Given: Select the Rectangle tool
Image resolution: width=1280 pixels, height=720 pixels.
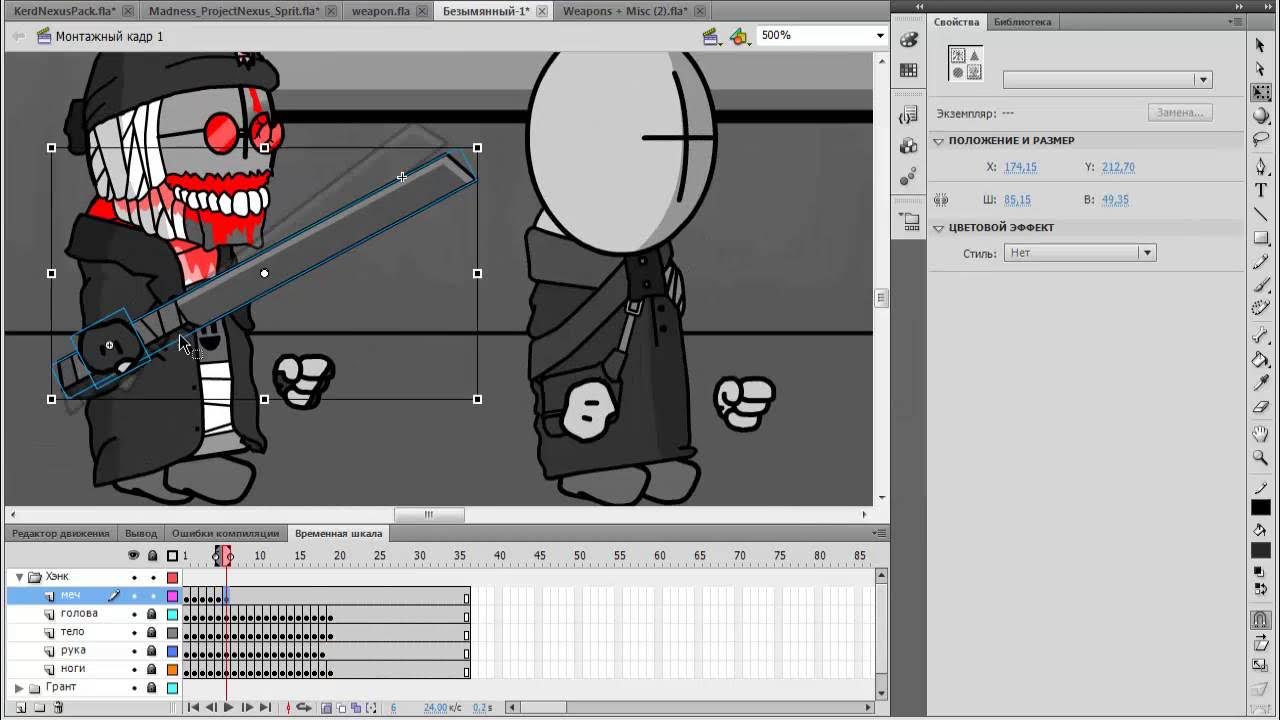Looking at the screenshot, I should click(1260, 238).
